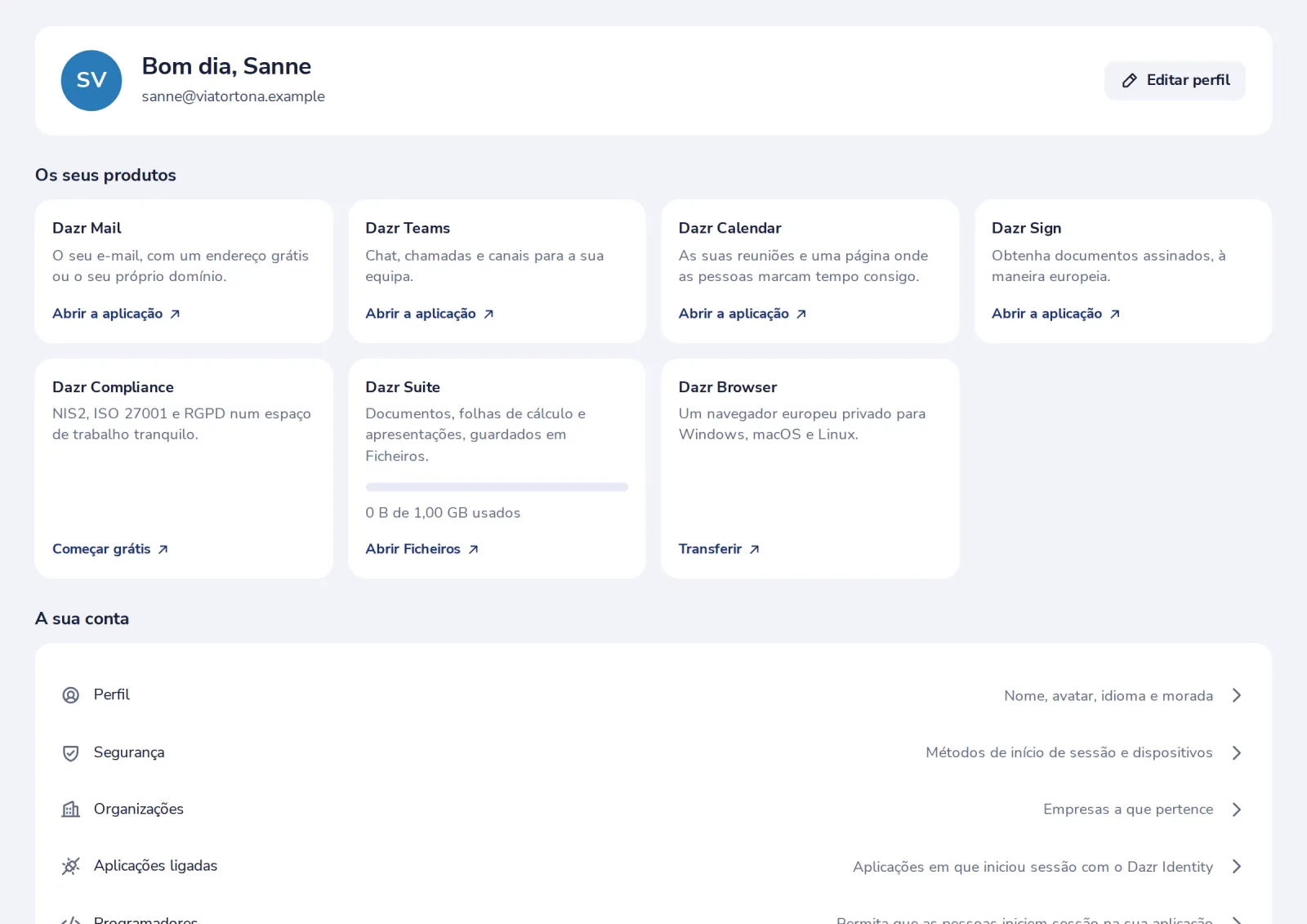
Task: Open Dazr Teams via Abrir a aplicação
Action: click(430, 314)
